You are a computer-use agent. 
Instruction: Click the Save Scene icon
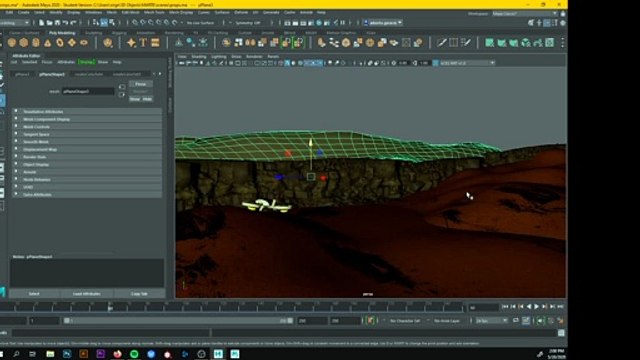(x=58, y=23)
